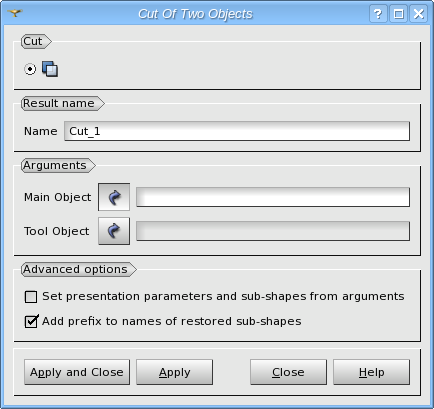Open Help via the Help button
The height and width of the screenshot is (409, 434).
[372, 372]
